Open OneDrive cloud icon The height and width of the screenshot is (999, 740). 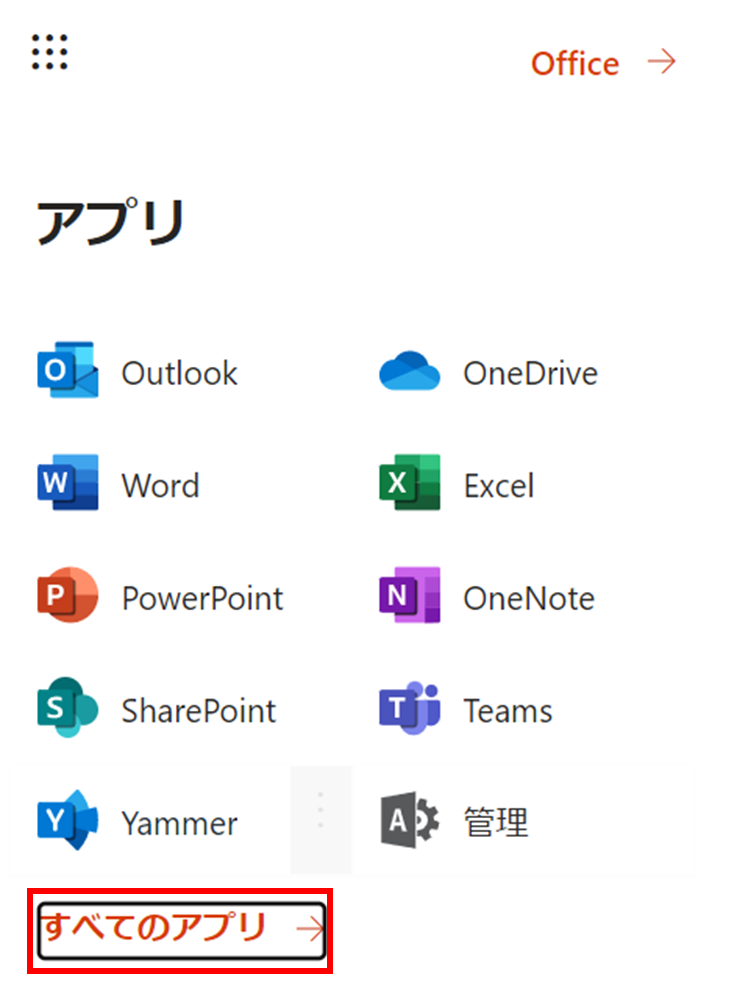coord(409,371)
